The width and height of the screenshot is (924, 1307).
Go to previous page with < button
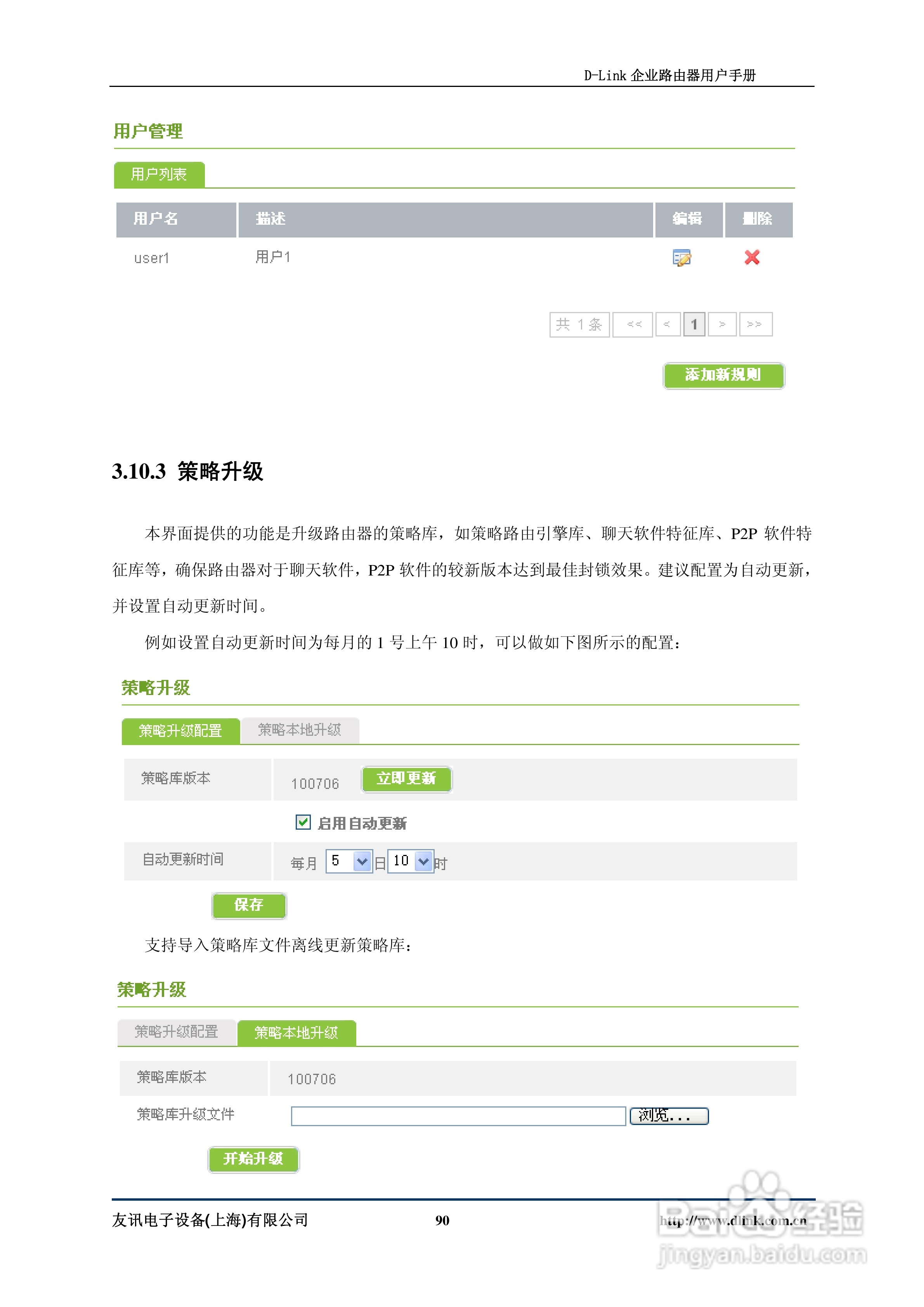pyautogui.click(x=667, y=324)
